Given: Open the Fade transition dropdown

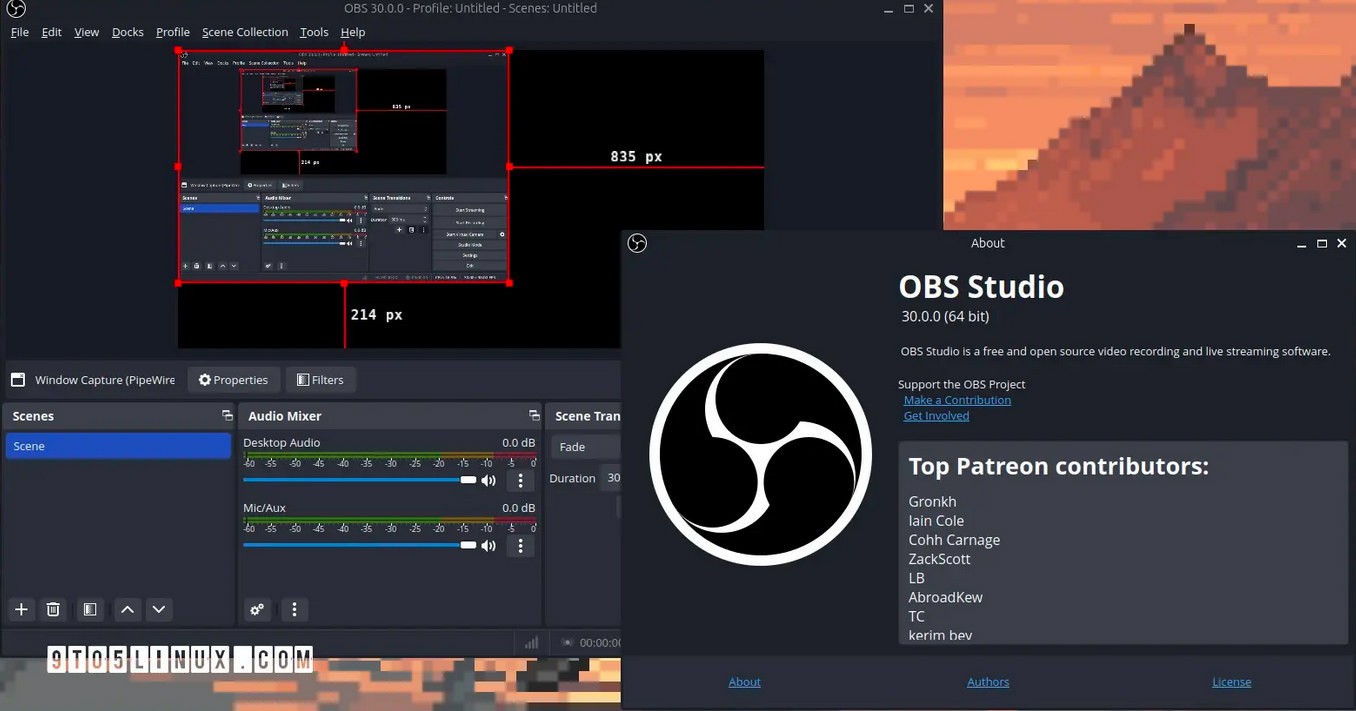Looking at the screenshot, I should point(585,447).
